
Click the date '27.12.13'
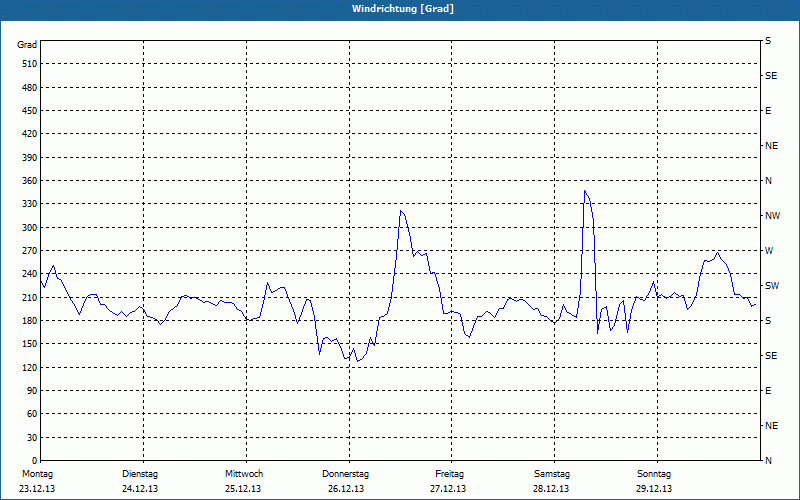(x=448, y=489)
